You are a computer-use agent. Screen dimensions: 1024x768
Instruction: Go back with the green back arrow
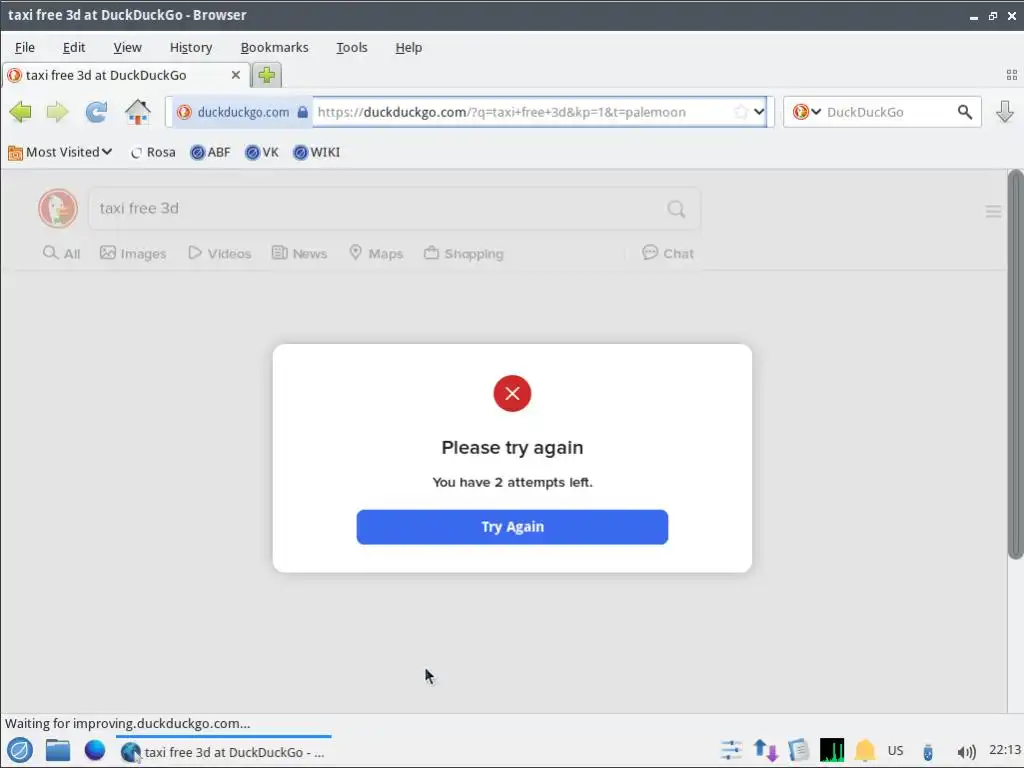click(x=20, y=112)
